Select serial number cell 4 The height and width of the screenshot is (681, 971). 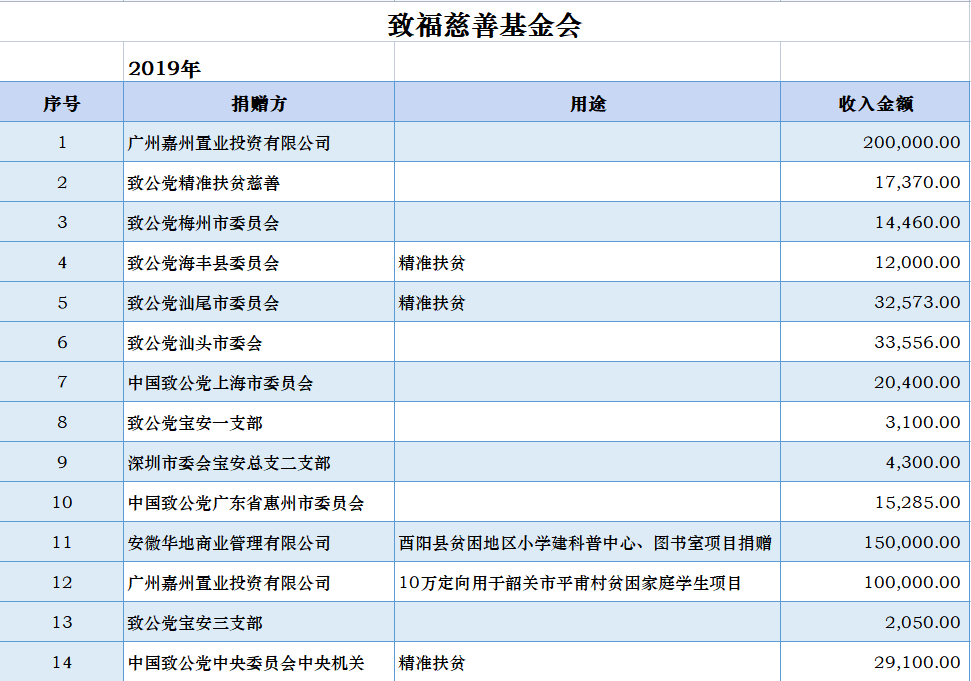(x=61, y=262)
